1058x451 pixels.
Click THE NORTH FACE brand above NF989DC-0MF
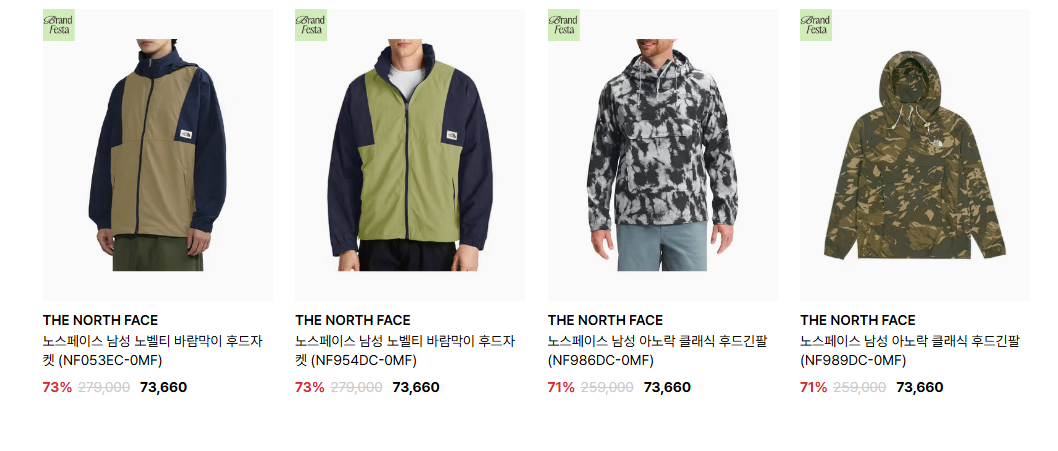click(x=858, y=320)
